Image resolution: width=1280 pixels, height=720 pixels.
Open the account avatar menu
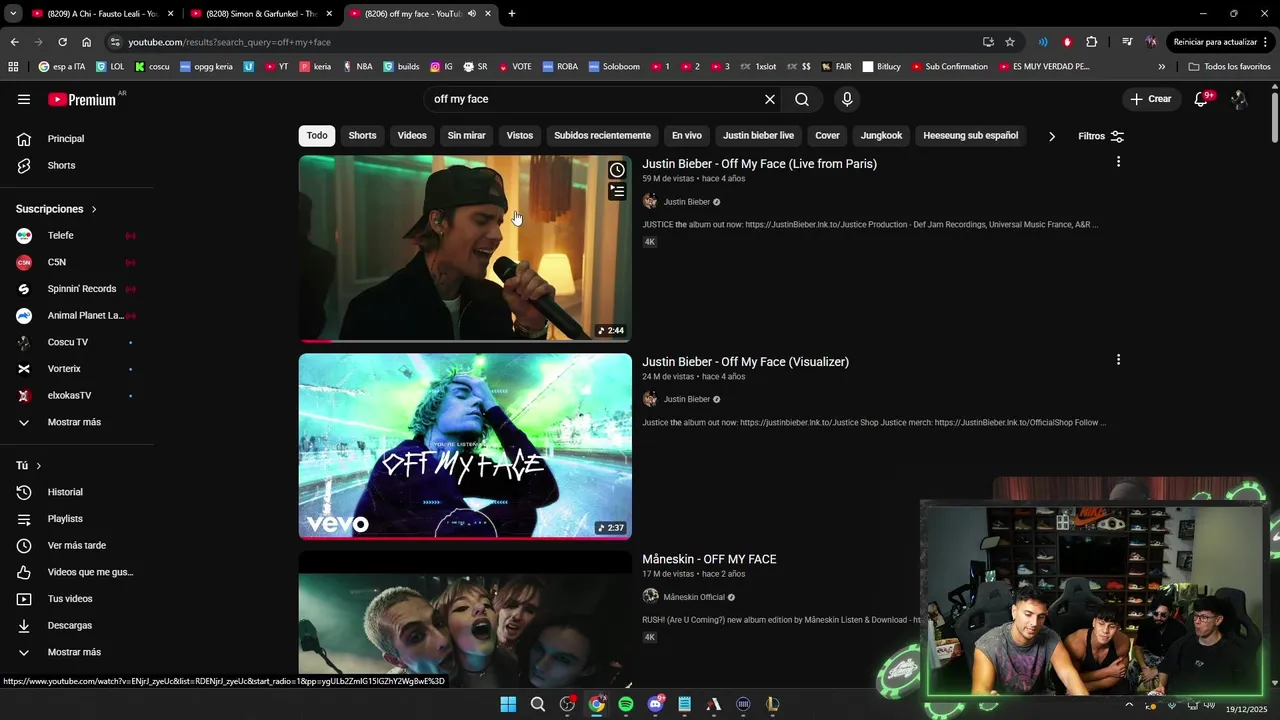click(1239, 99)
